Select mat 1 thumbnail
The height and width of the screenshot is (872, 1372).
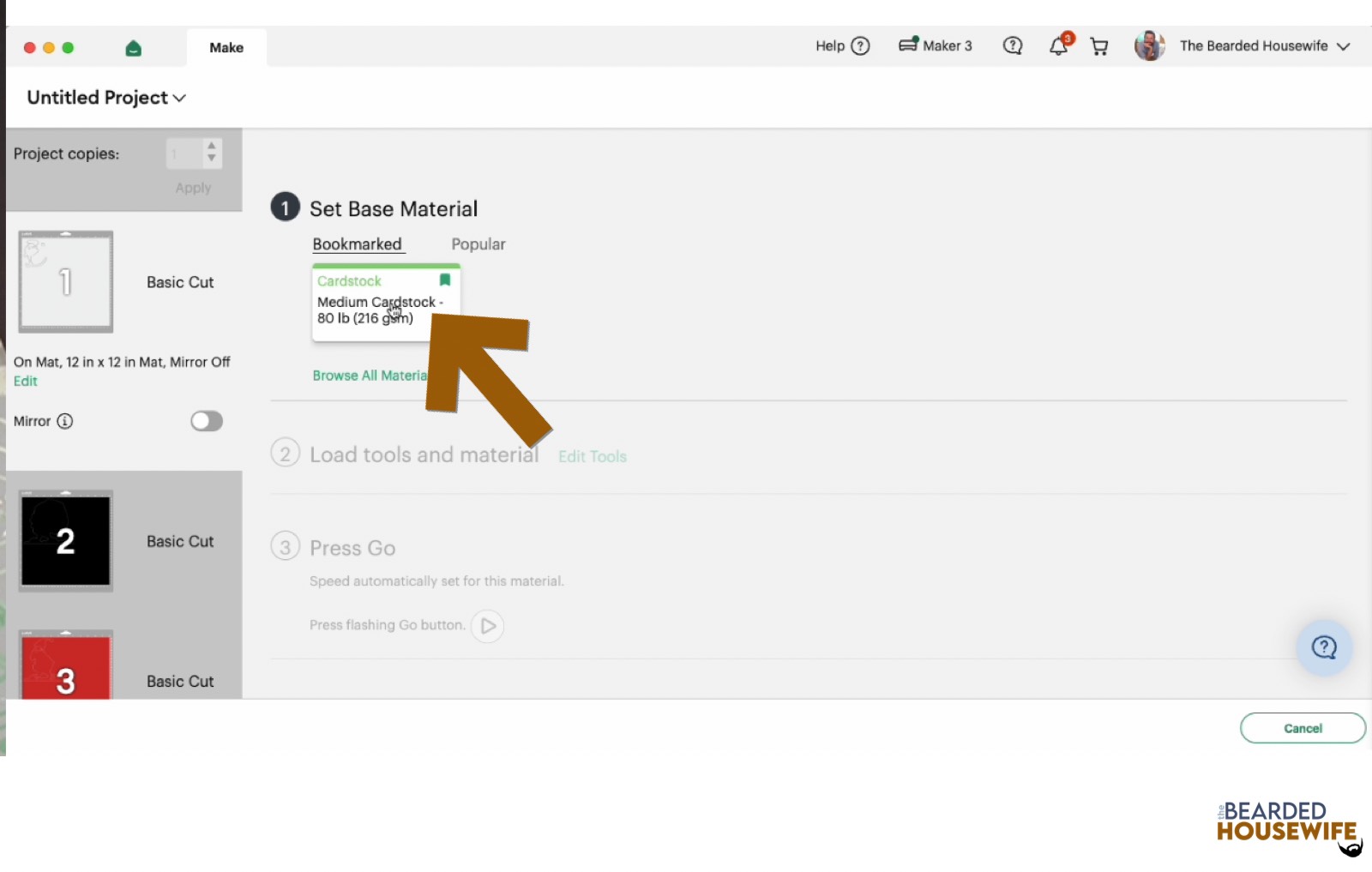[x=66, y=281]
